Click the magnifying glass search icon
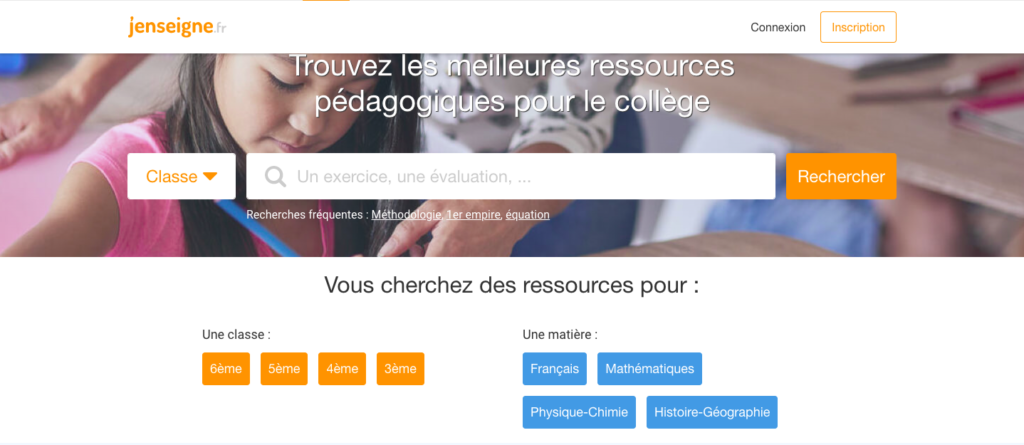 (275, 176)
